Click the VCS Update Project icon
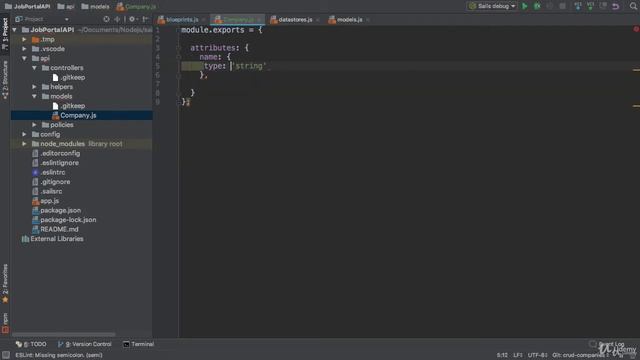This screenshot has height=360, width=640. [x=578, y=6]
